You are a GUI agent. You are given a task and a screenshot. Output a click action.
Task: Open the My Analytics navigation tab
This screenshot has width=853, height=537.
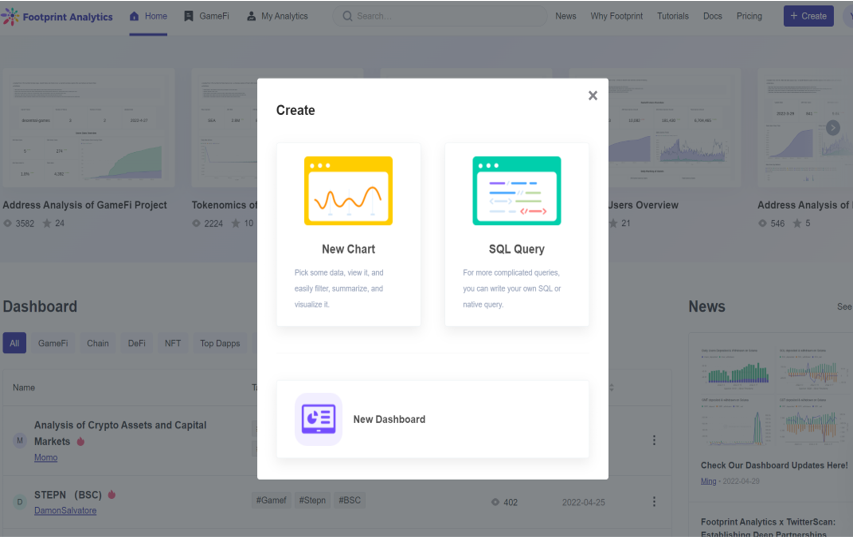(277, 16)
